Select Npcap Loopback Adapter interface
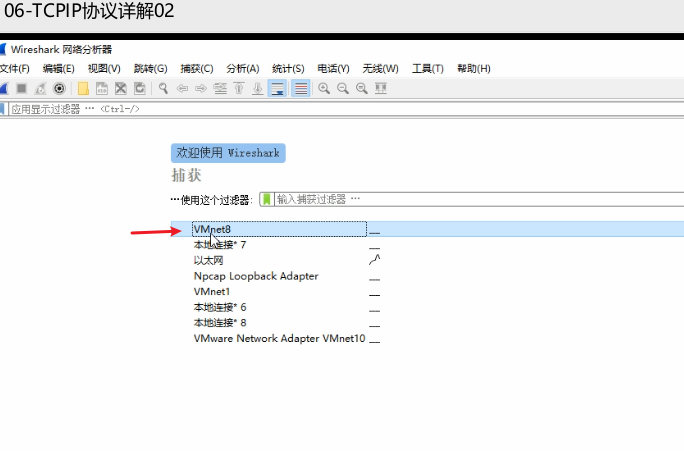684x451 pixels. coord(256,276)
